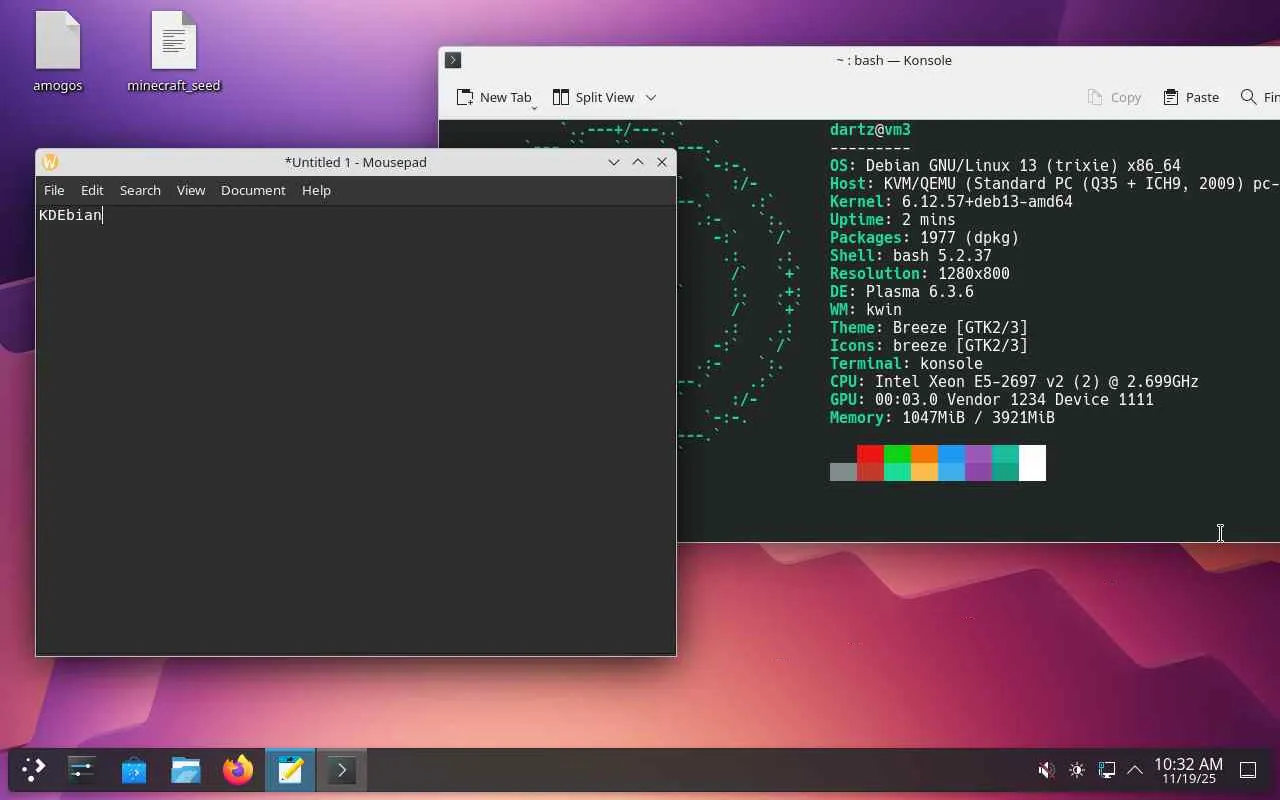Click the KDEbian text in Mousepad

[70, 215]
